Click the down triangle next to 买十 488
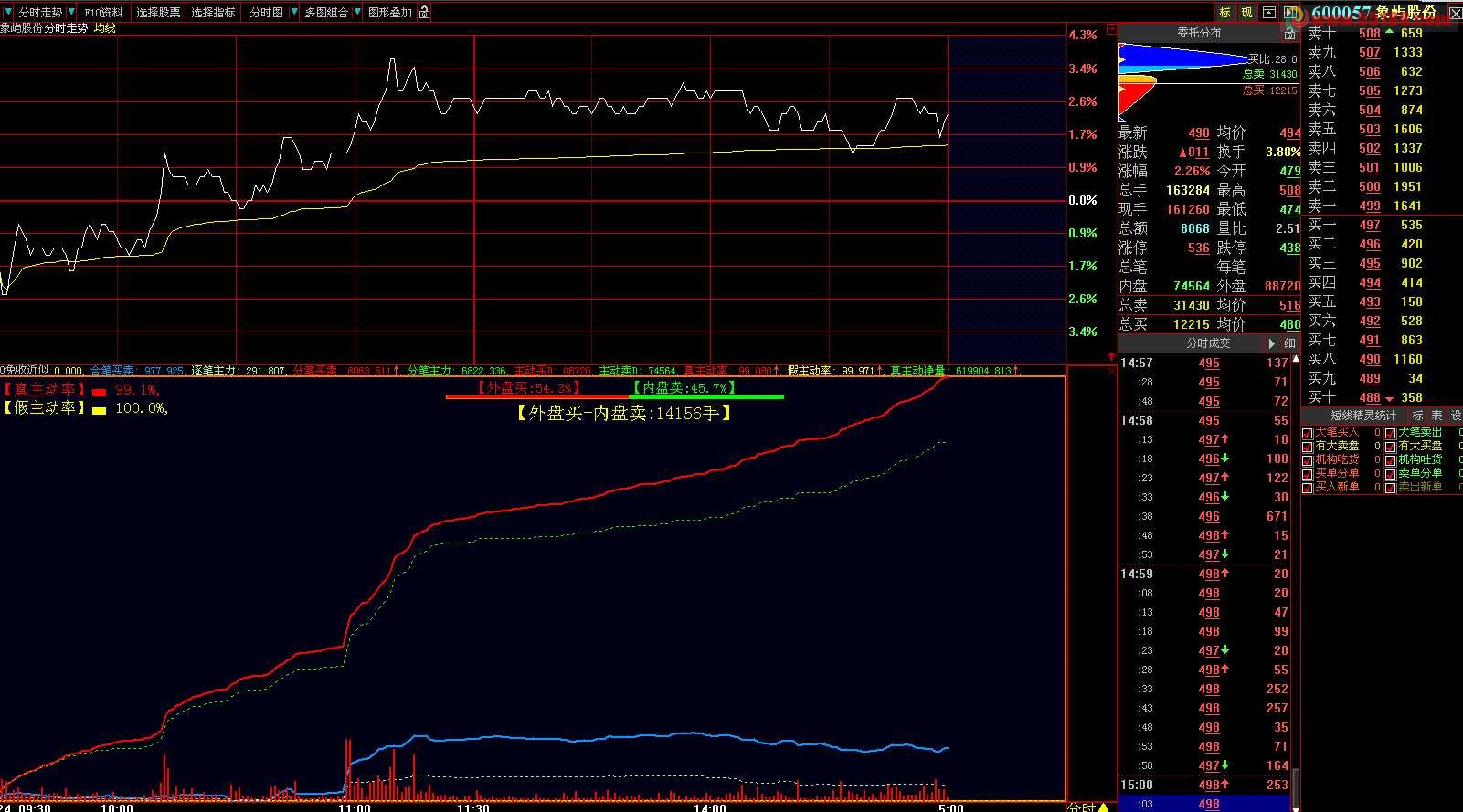This screenshot has height=812, width=1463. [x=1390, y=398]
